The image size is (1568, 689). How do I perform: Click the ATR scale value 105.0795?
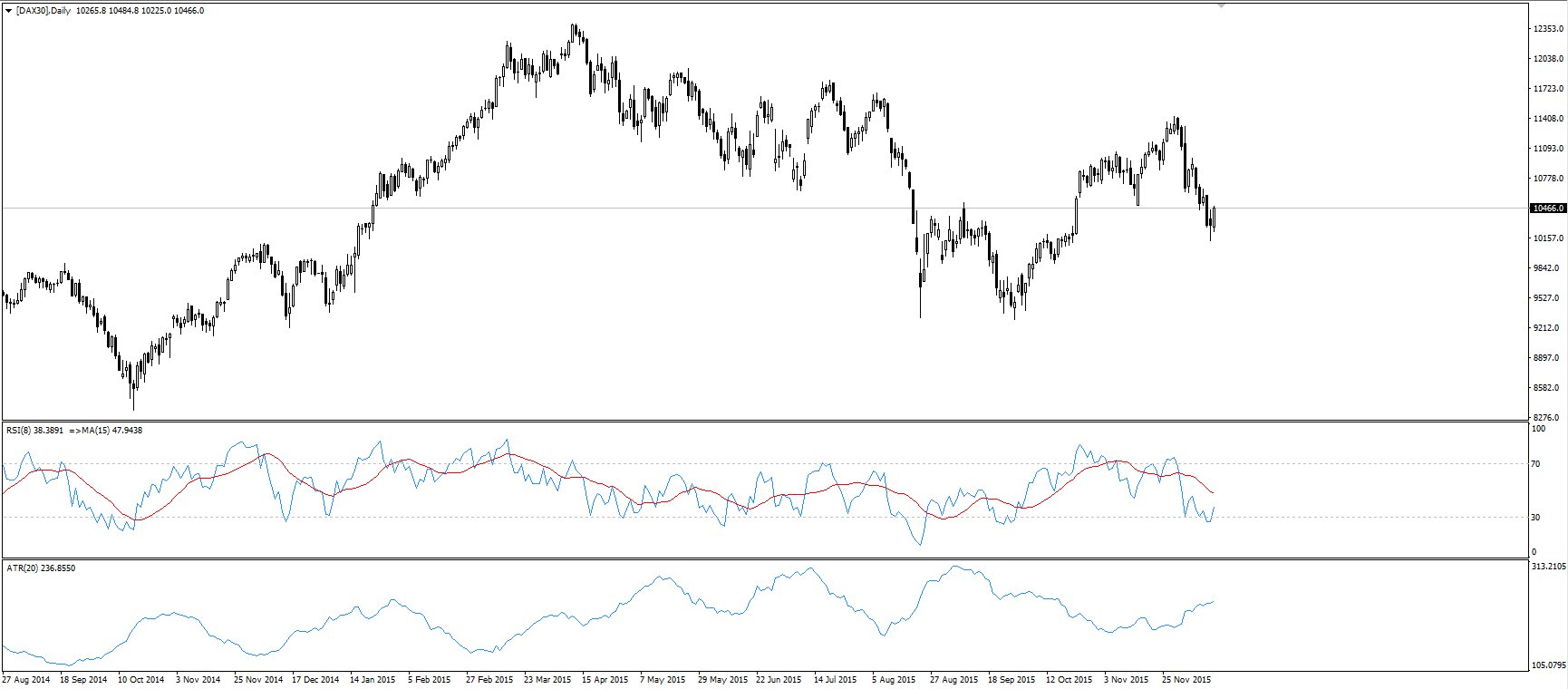pos(1547,665)
